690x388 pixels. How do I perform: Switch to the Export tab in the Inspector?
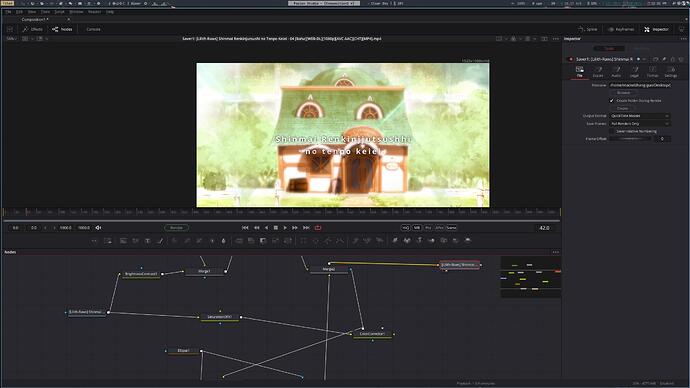pyautogui.click(x=598, y=72)
